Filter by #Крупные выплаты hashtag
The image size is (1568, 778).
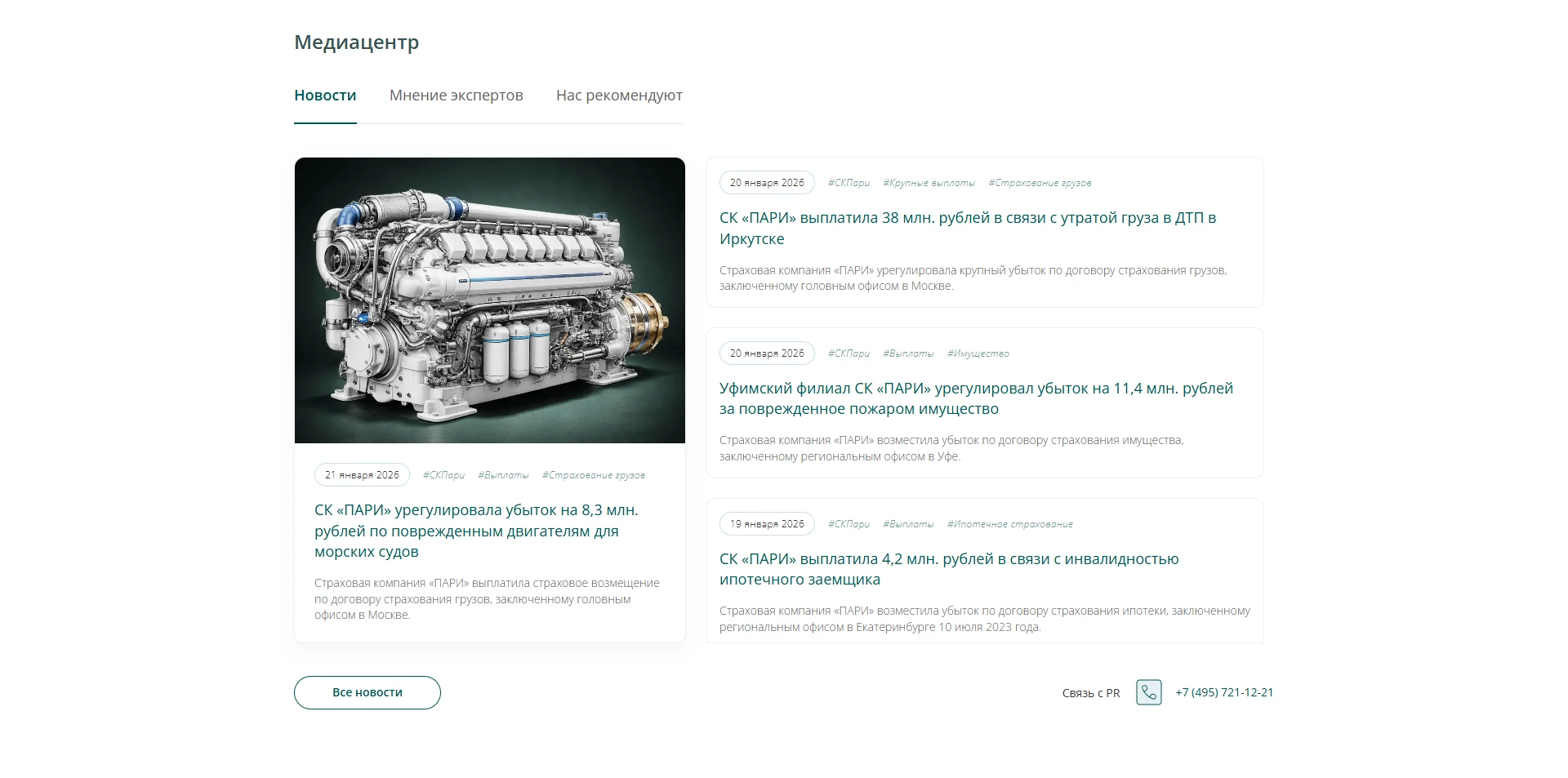click(929, 183)
